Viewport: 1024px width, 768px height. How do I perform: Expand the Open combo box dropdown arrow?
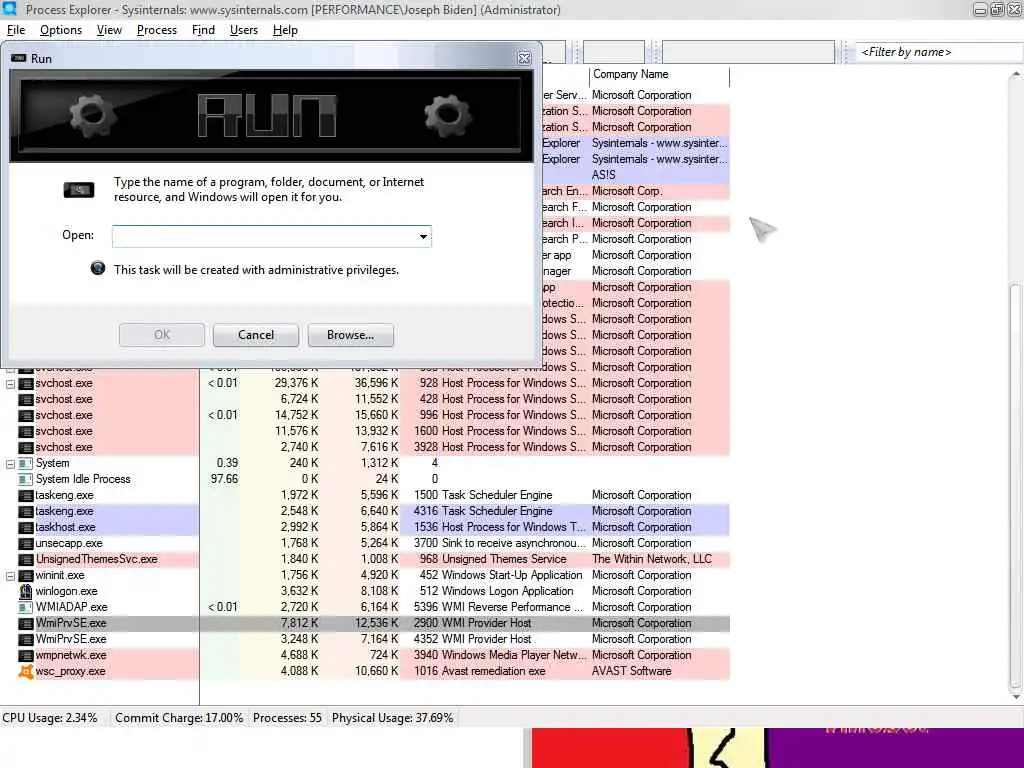tap(424, 236)
